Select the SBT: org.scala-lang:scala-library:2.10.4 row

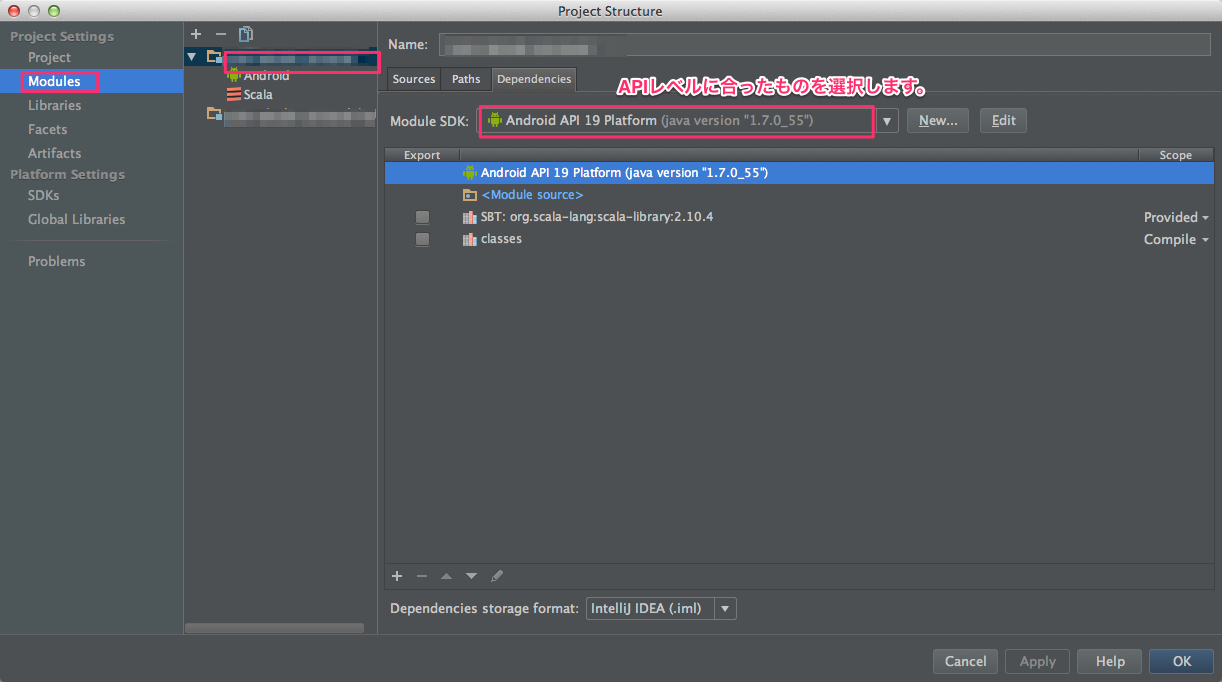(799, 217)
